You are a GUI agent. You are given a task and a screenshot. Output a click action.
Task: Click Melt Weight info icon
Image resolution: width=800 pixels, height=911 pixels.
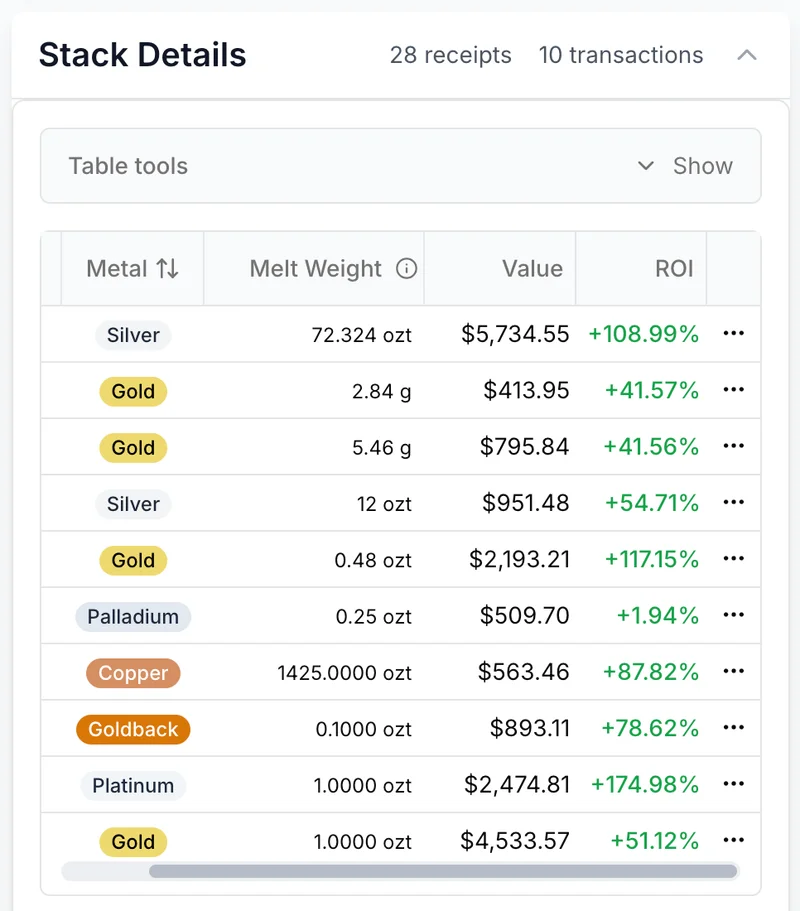coord(406,269)
